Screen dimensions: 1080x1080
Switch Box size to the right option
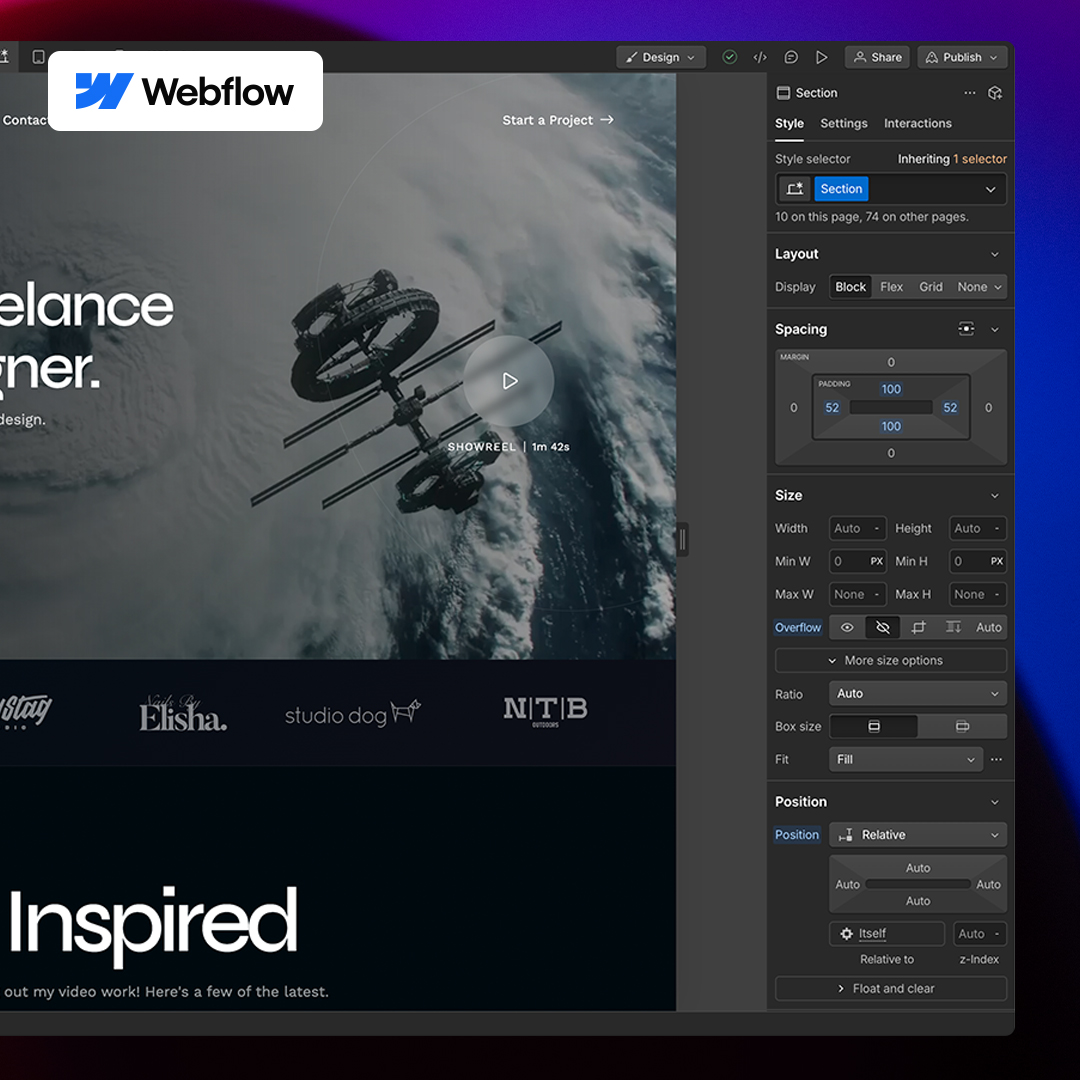click(962, 726)
